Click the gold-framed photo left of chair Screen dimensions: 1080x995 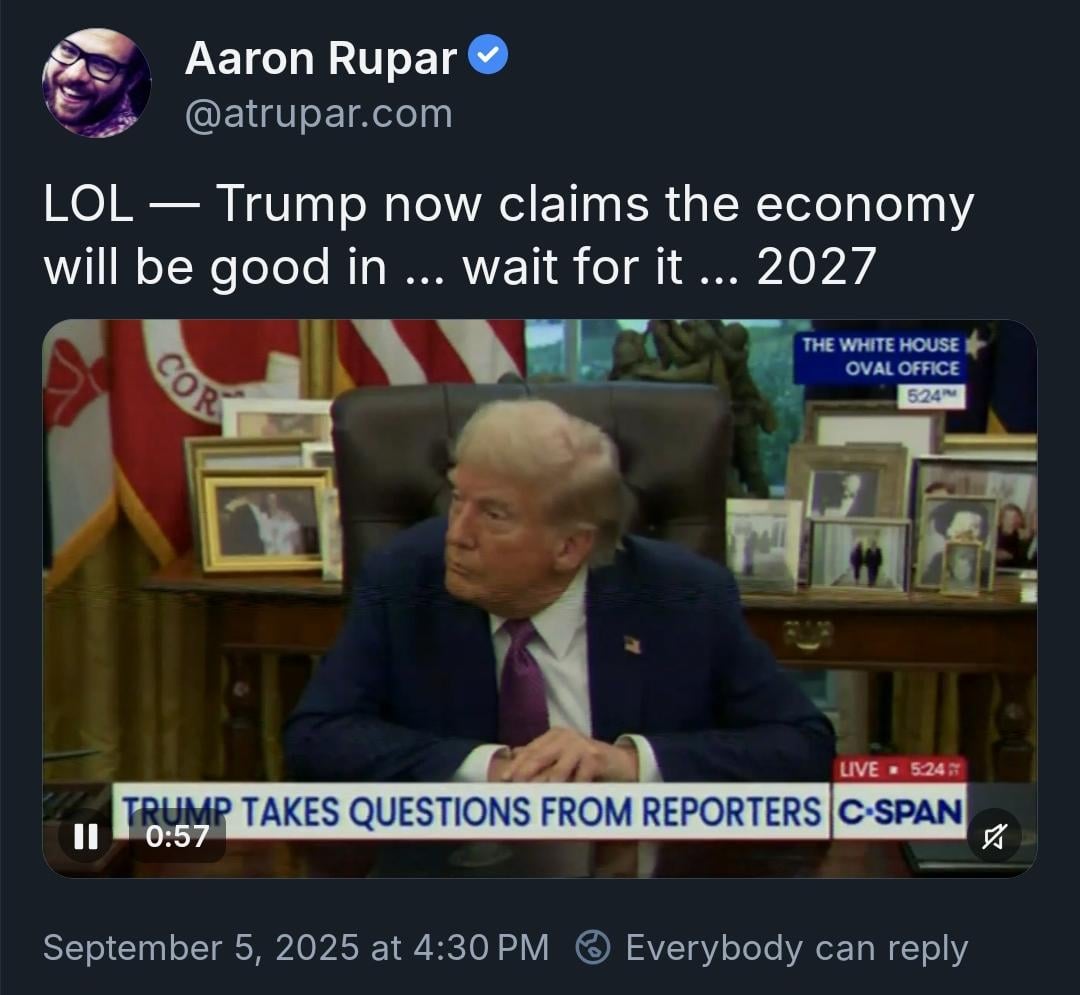pyautogui.click(x=264, y=521)
